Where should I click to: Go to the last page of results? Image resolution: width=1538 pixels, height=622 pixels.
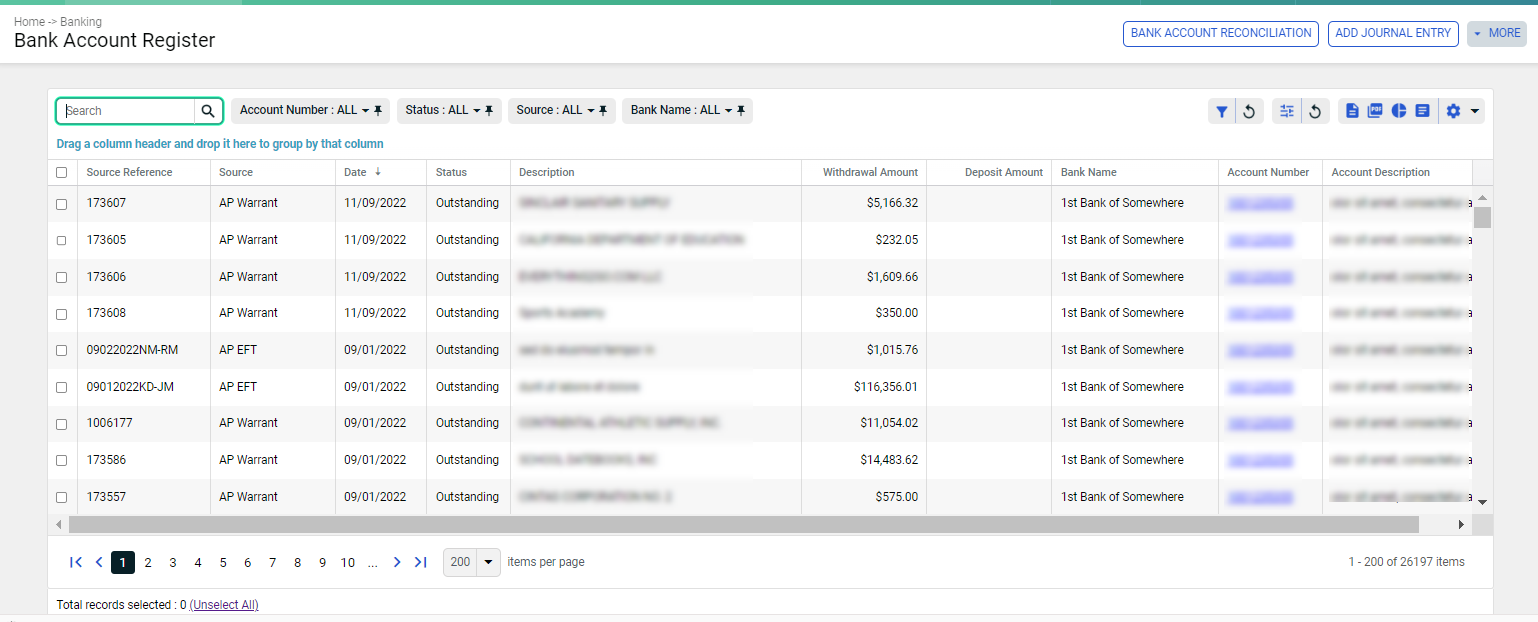pos(421,562)
